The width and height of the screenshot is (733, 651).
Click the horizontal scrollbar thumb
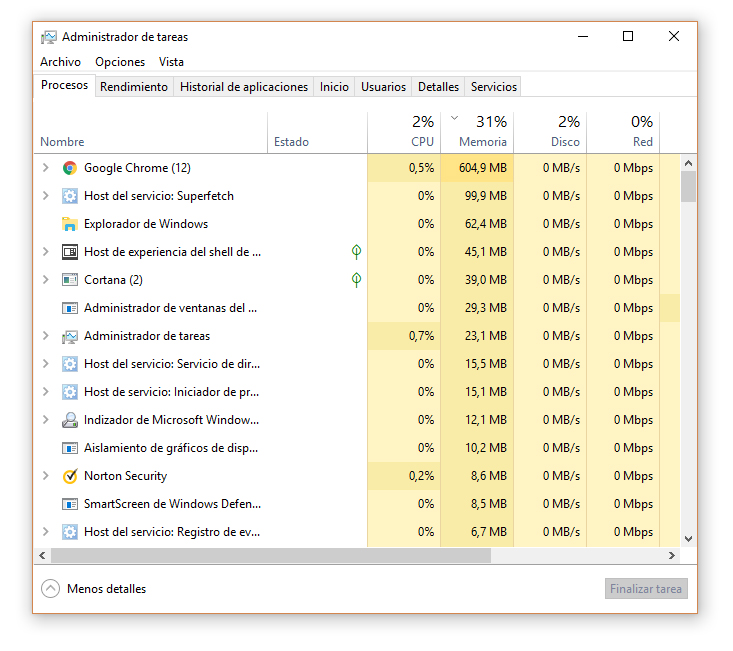[271, 555]
